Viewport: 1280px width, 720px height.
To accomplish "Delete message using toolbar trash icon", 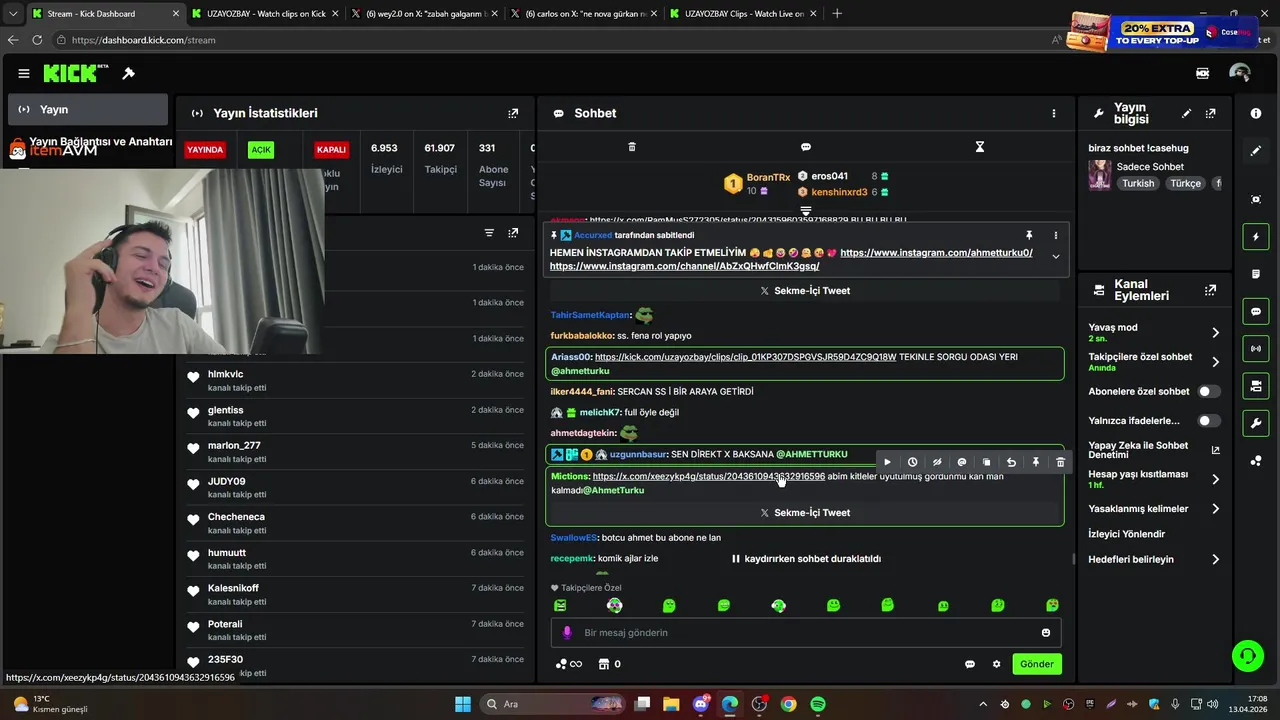I will tap(1060, 462).
